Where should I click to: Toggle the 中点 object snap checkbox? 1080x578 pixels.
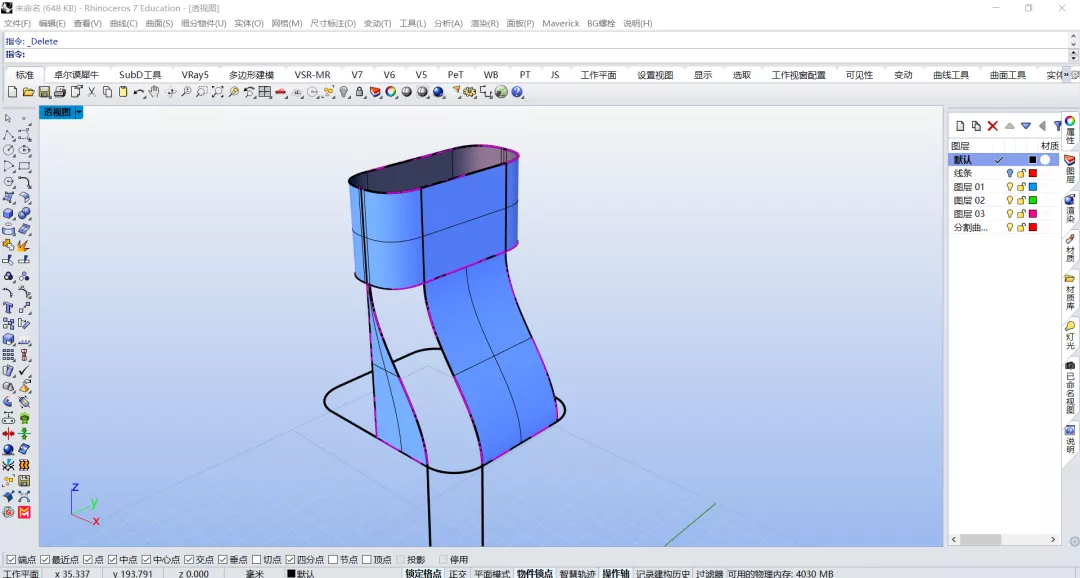(x=112, y=559)
